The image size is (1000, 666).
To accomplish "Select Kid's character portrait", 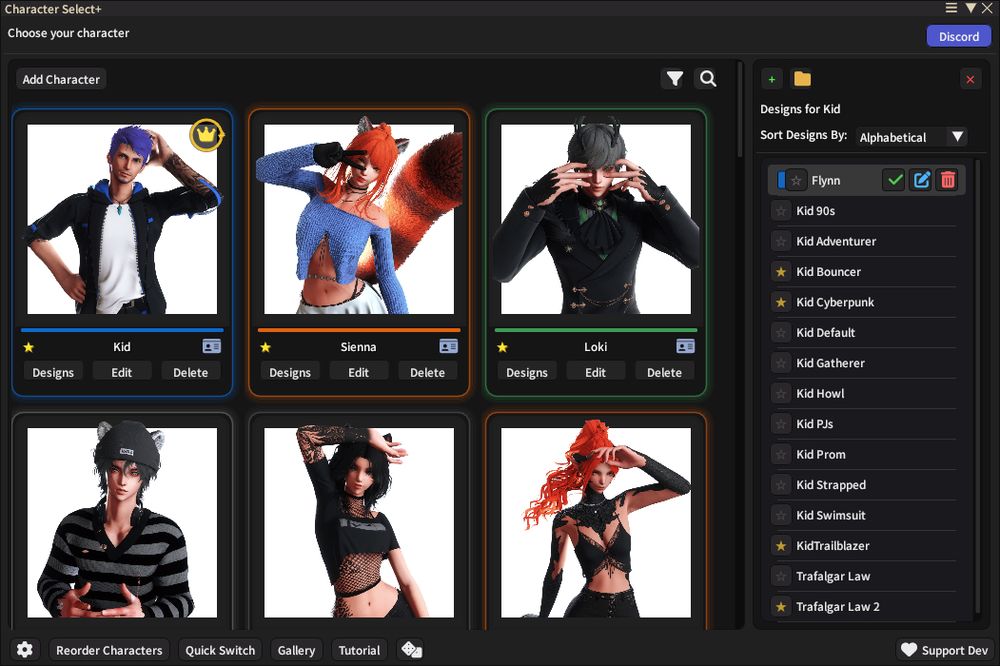I will [x=122, y=219].
